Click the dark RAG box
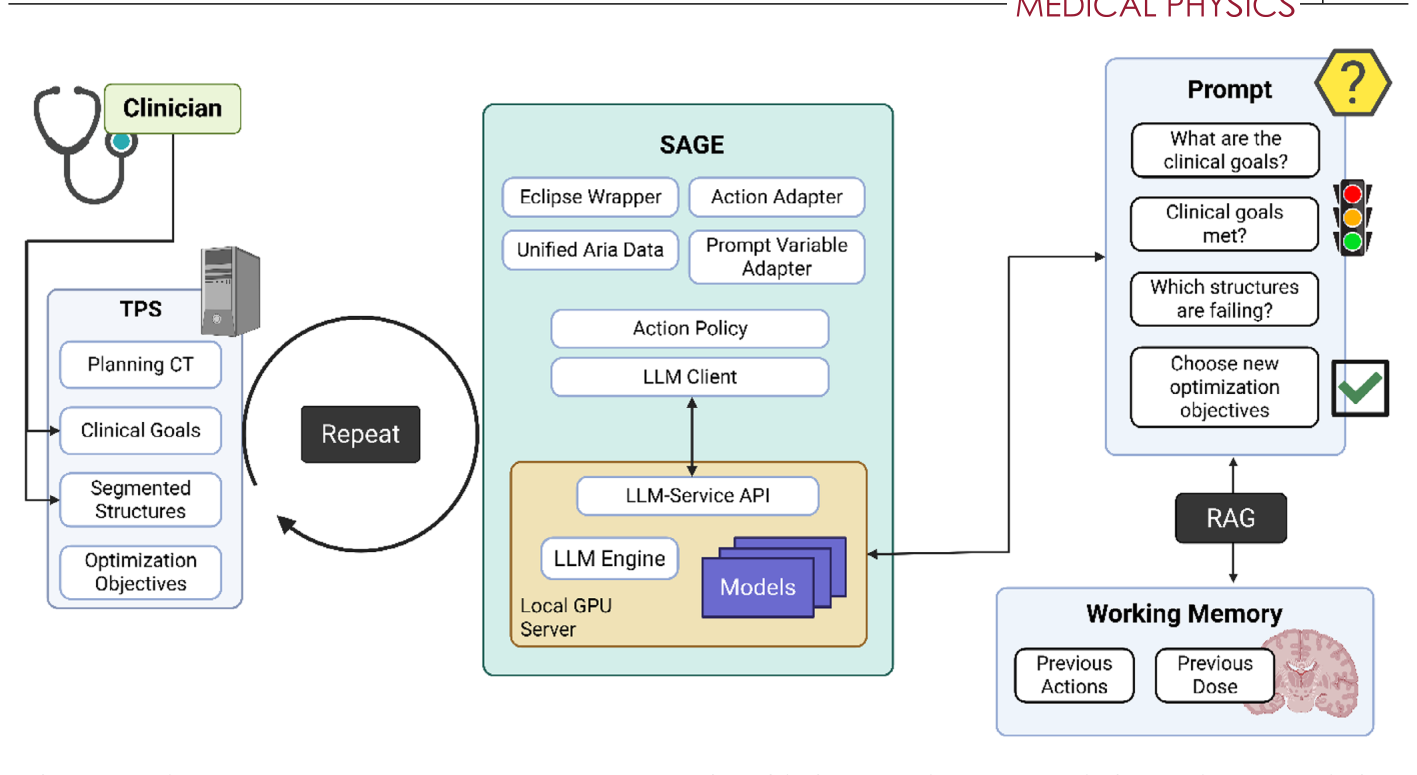Screen dimensions: 1417x775 pyautogui.click(x=1231, y=517)
